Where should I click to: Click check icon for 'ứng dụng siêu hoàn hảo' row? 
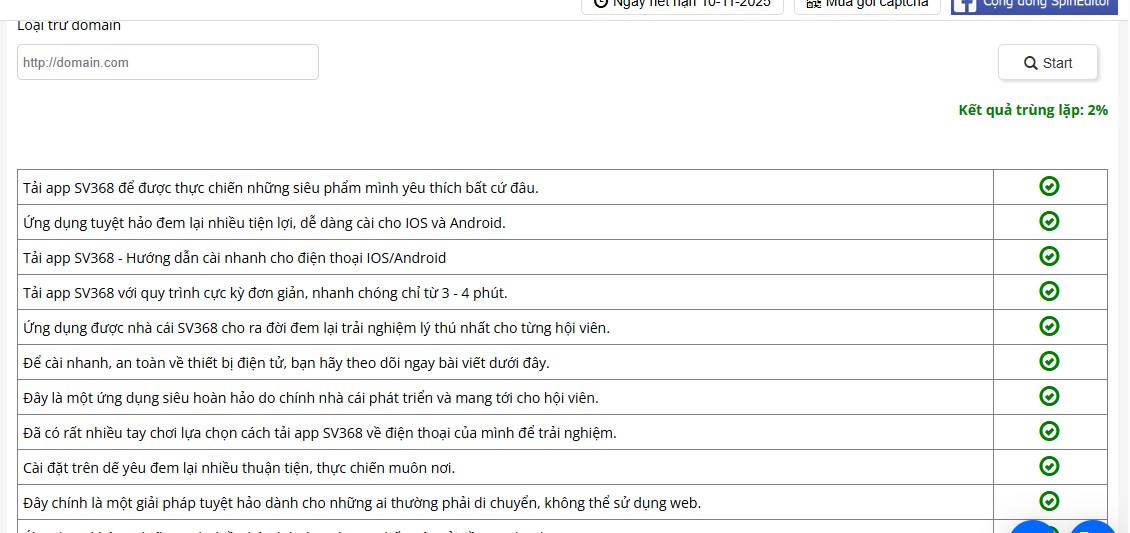1049,396
